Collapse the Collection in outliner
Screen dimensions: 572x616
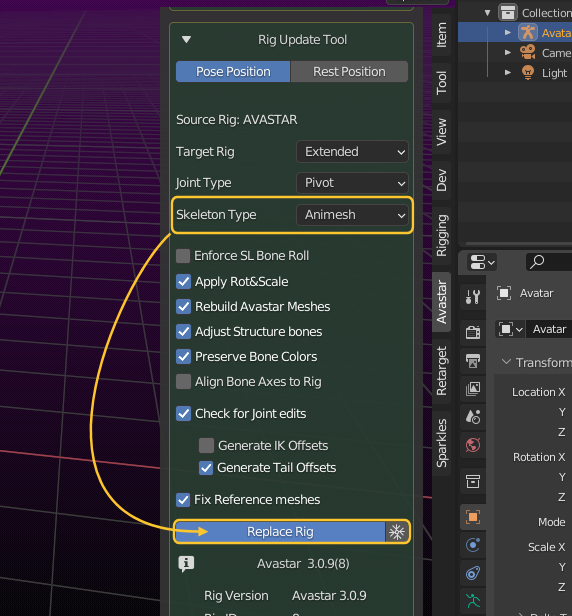pos(488,13)
